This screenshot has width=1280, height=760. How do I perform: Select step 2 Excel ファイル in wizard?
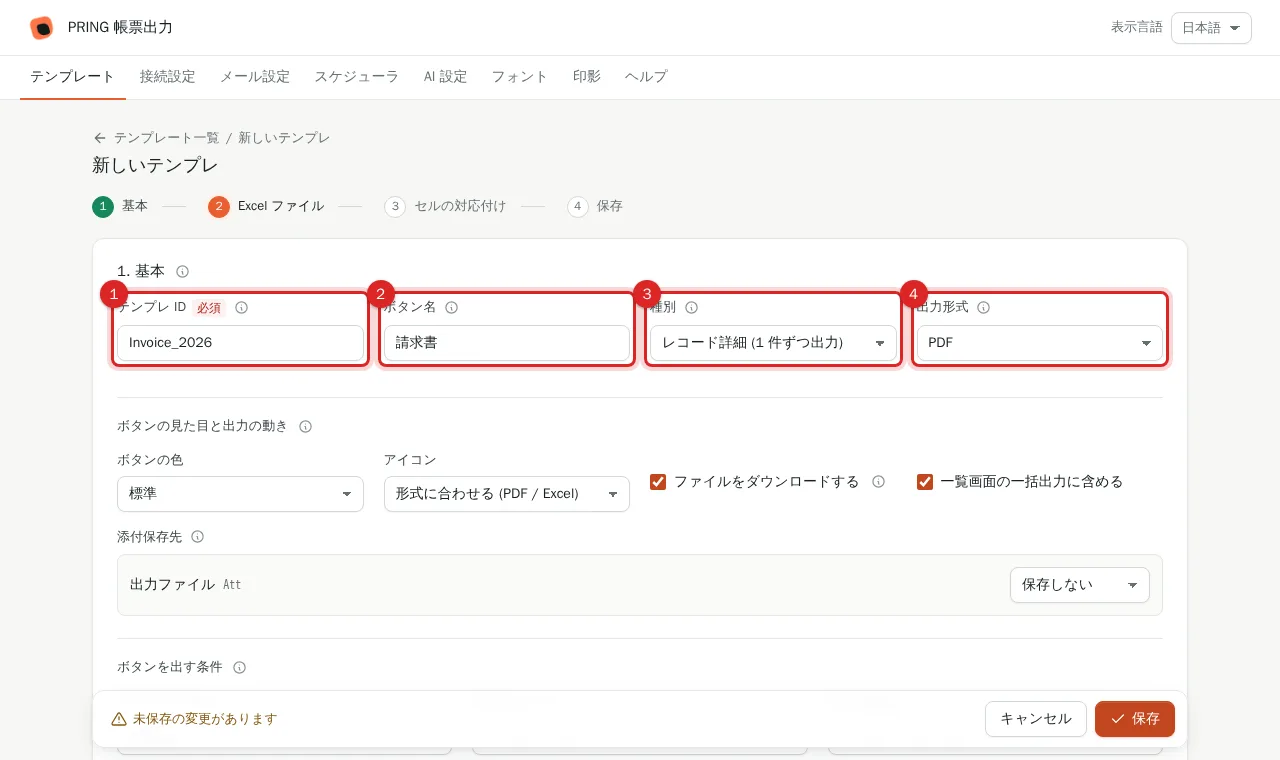tap(266, 207)
